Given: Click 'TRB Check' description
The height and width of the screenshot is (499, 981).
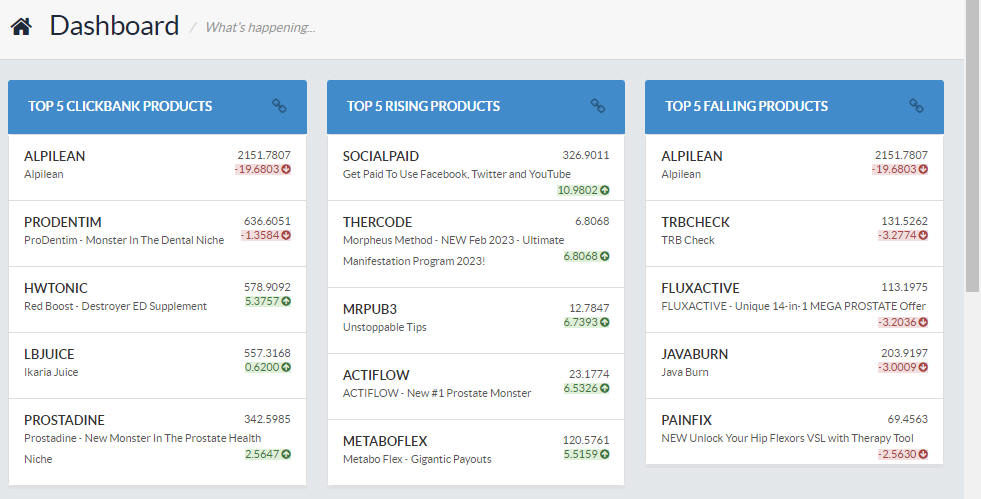Looking at the screenshot, I should point(688,240).
